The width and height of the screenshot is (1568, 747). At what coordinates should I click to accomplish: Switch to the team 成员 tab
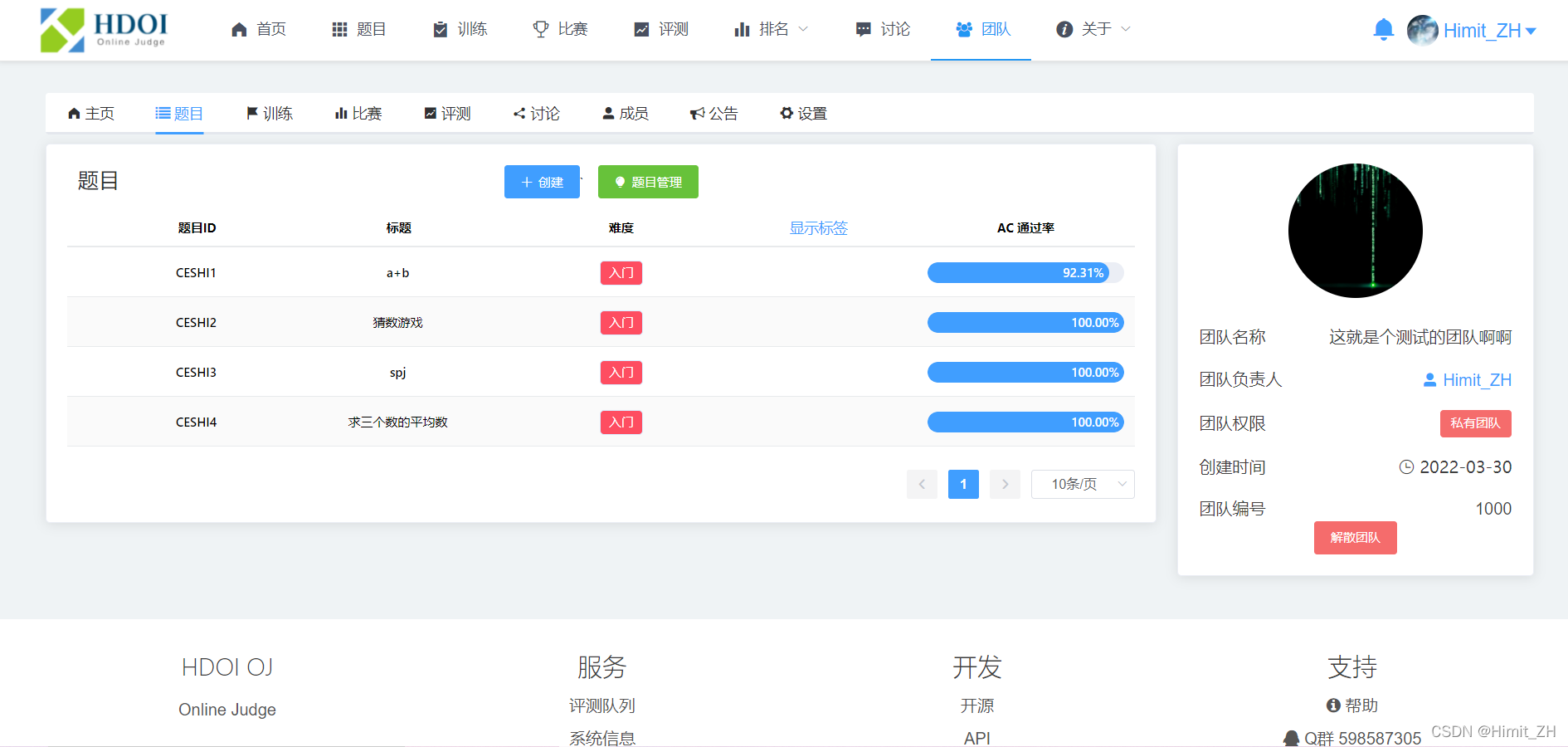(626, 114)
